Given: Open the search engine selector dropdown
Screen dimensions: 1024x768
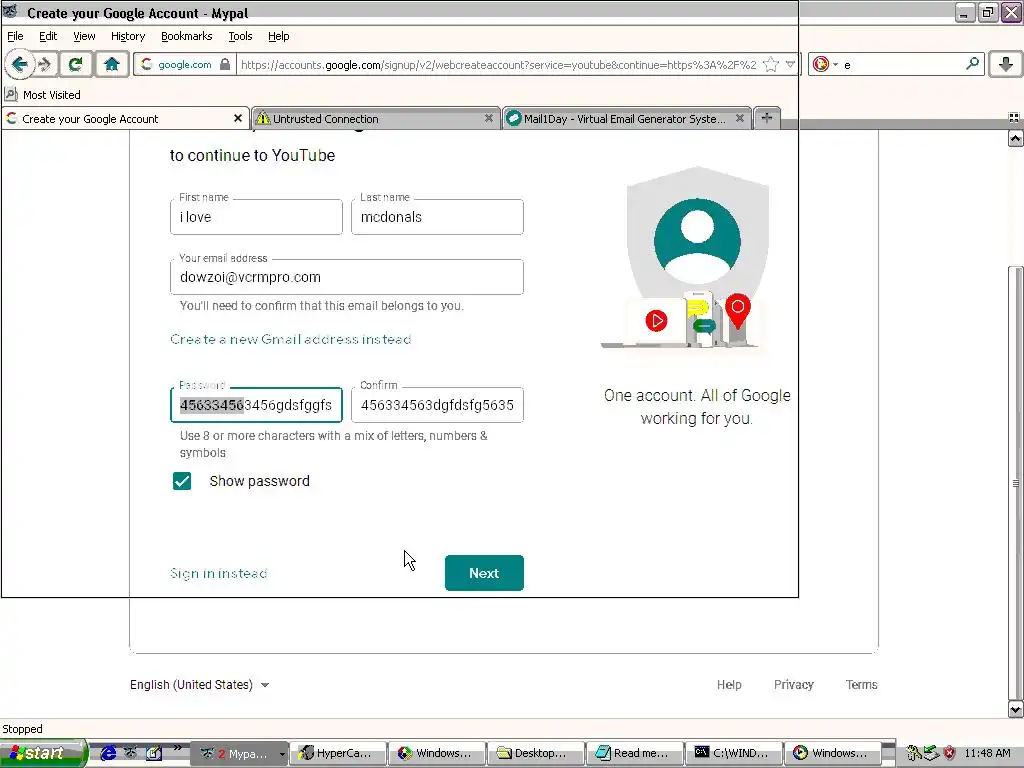Looking at the screenshot, I should point(825,64).
